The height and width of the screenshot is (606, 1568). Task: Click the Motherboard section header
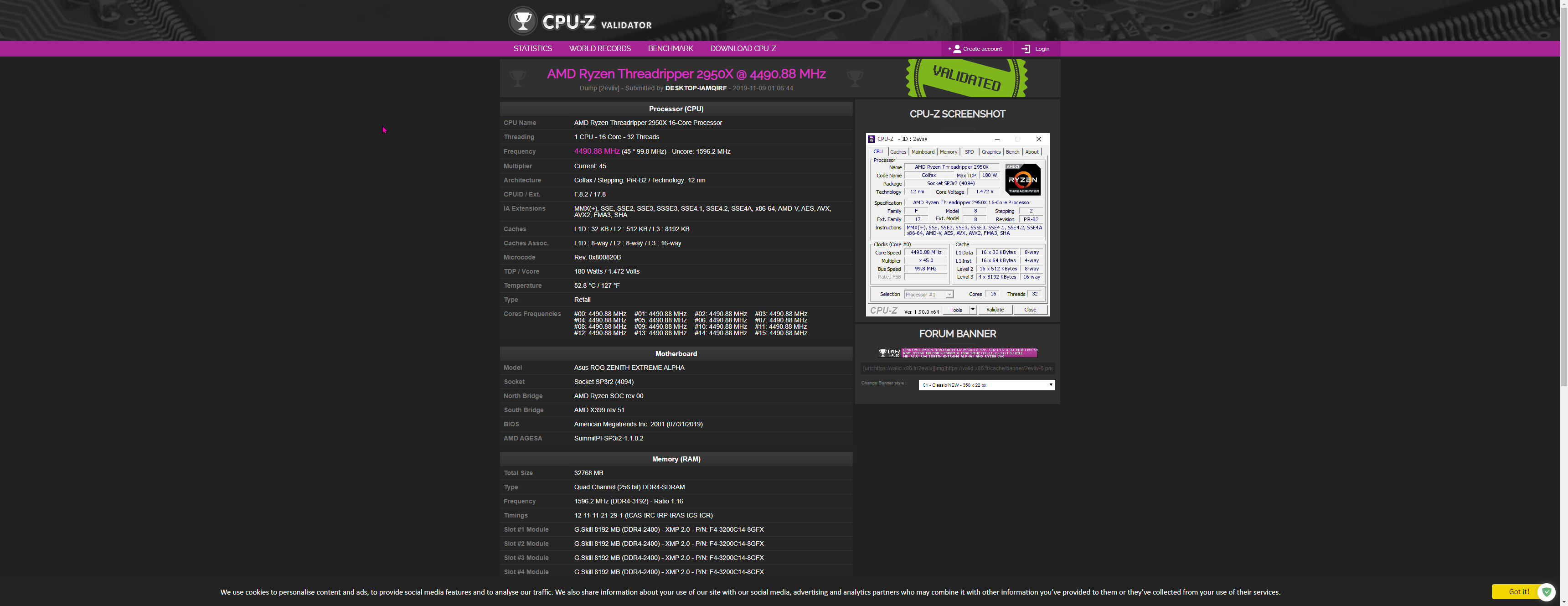point(676,354)
